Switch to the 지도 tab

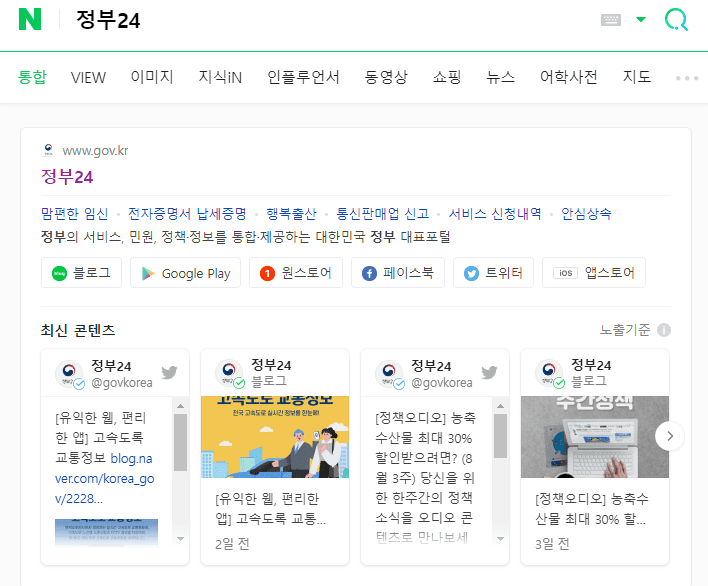[x=637, y=77]
